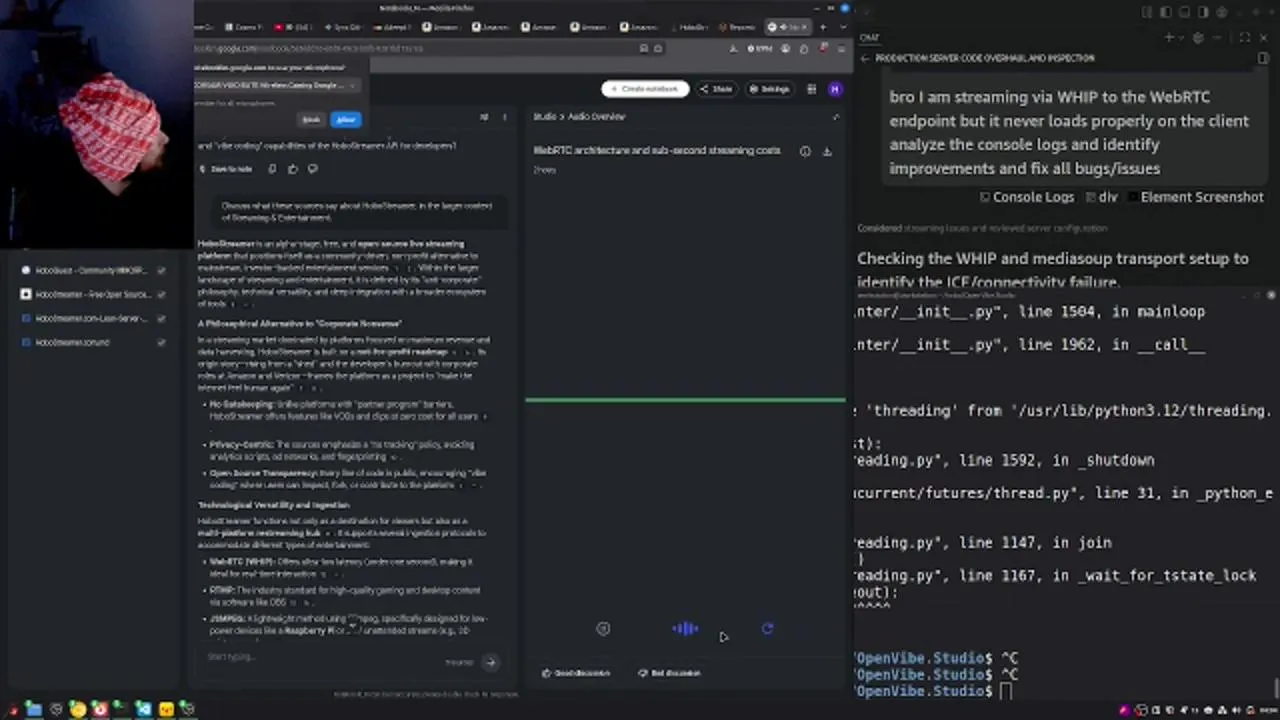Uncheck HoboStreamer.com-Lean-Server source

(161, 318)
